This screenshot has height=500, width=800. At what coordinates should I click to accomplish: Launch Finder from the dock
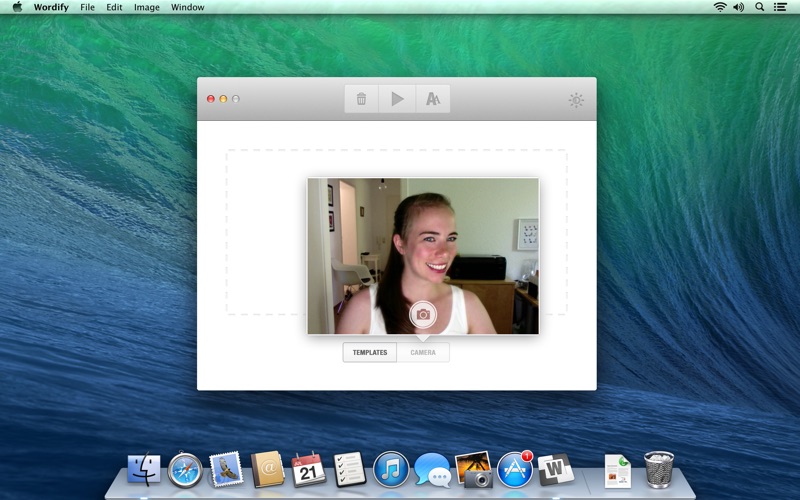[144, 469]
